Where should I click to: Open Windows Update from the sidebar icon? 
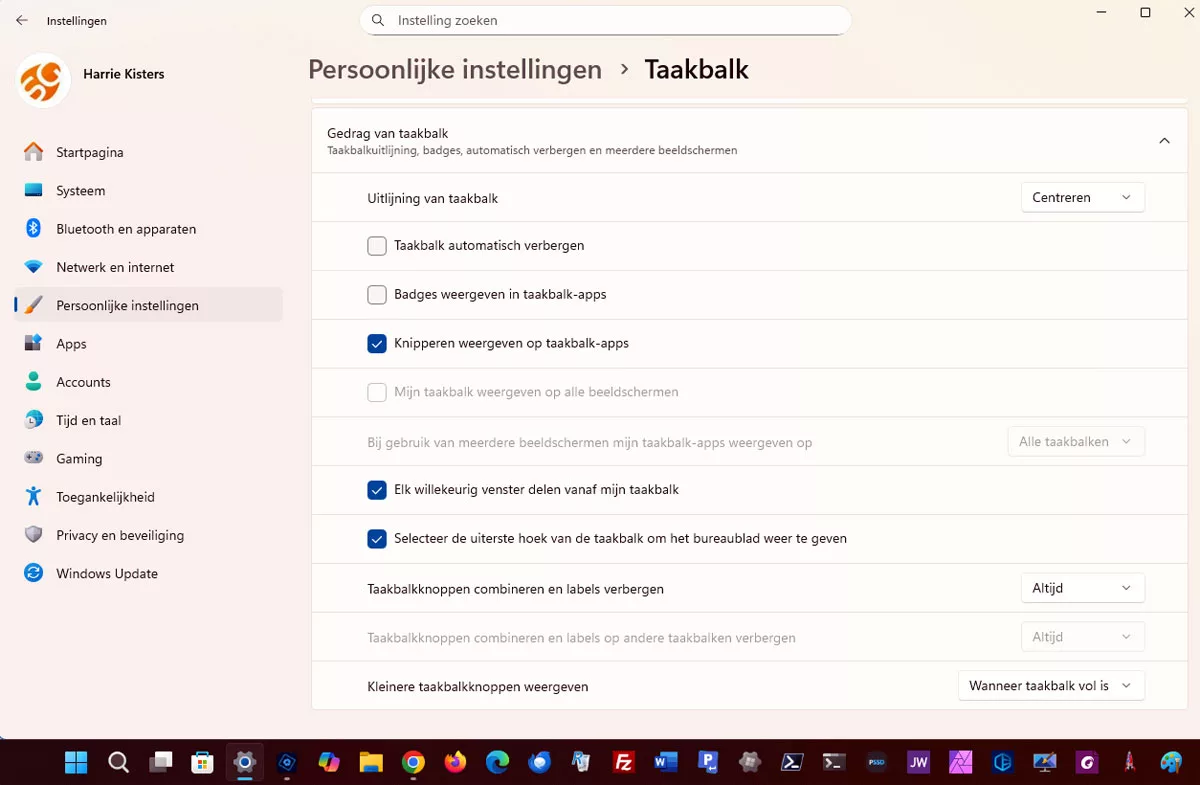click(34, 573)
